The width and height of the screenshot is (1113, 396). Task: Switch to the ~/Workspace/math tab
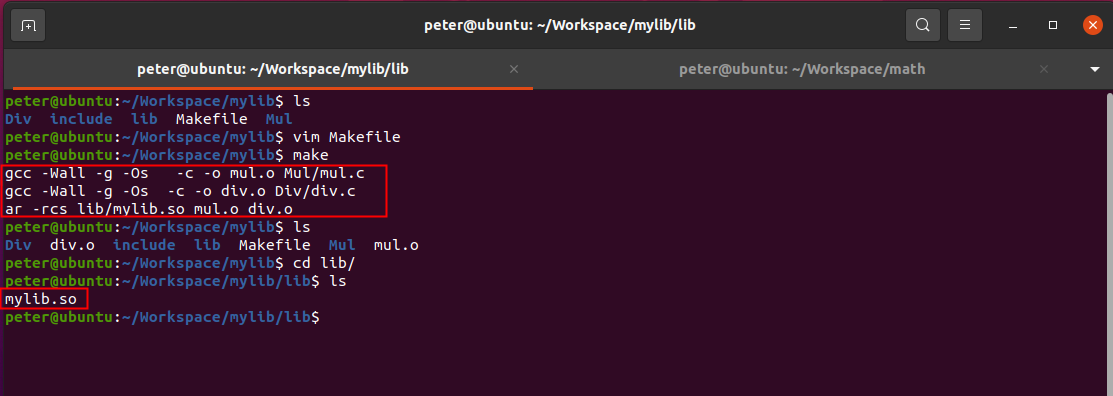[x=802, y=70]
